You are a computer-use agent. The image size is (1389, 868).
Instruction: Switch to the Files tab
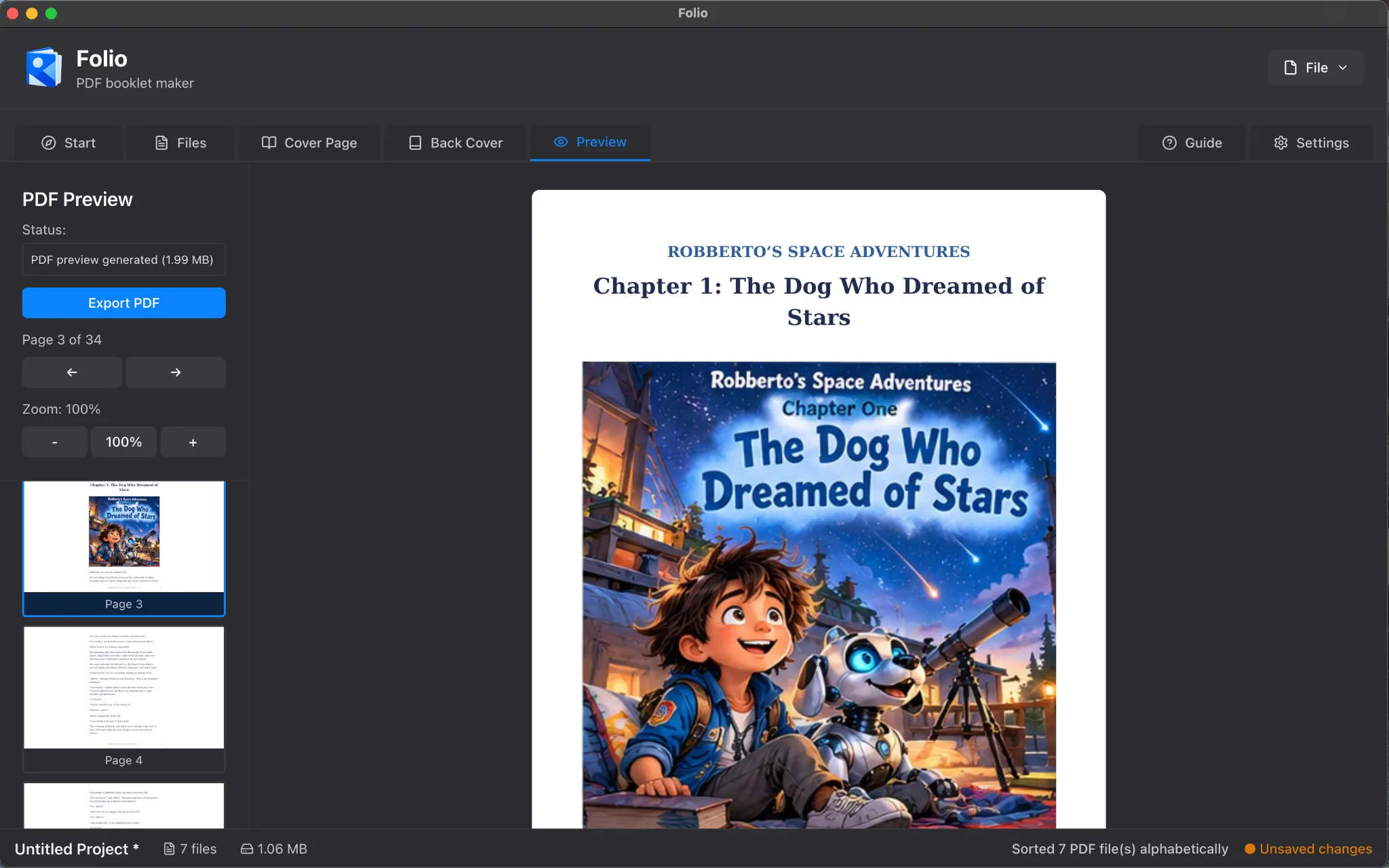coord(180,143)
